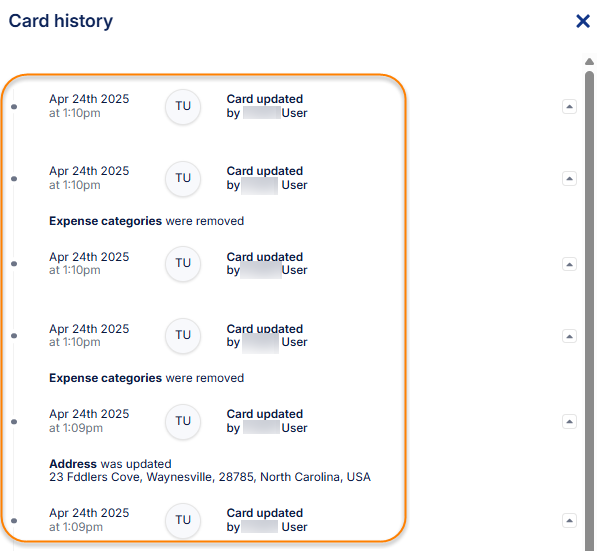Image resolution: width=606 pixels, height=551 pixels.
Task: Click TU avatar of second history entry
Action: pyautogui.click(x=183, y=178)
